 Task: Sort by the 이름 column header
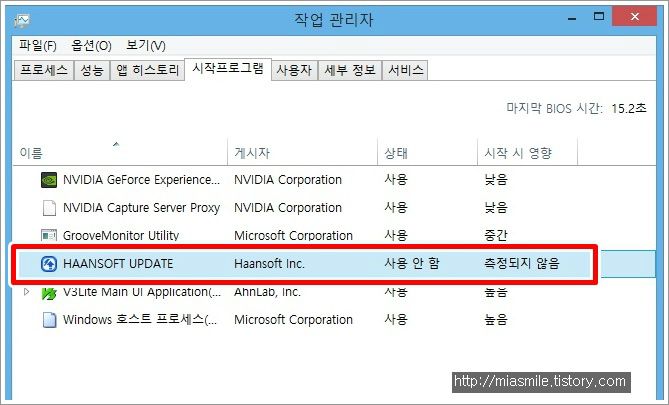[x=121, y=152]
